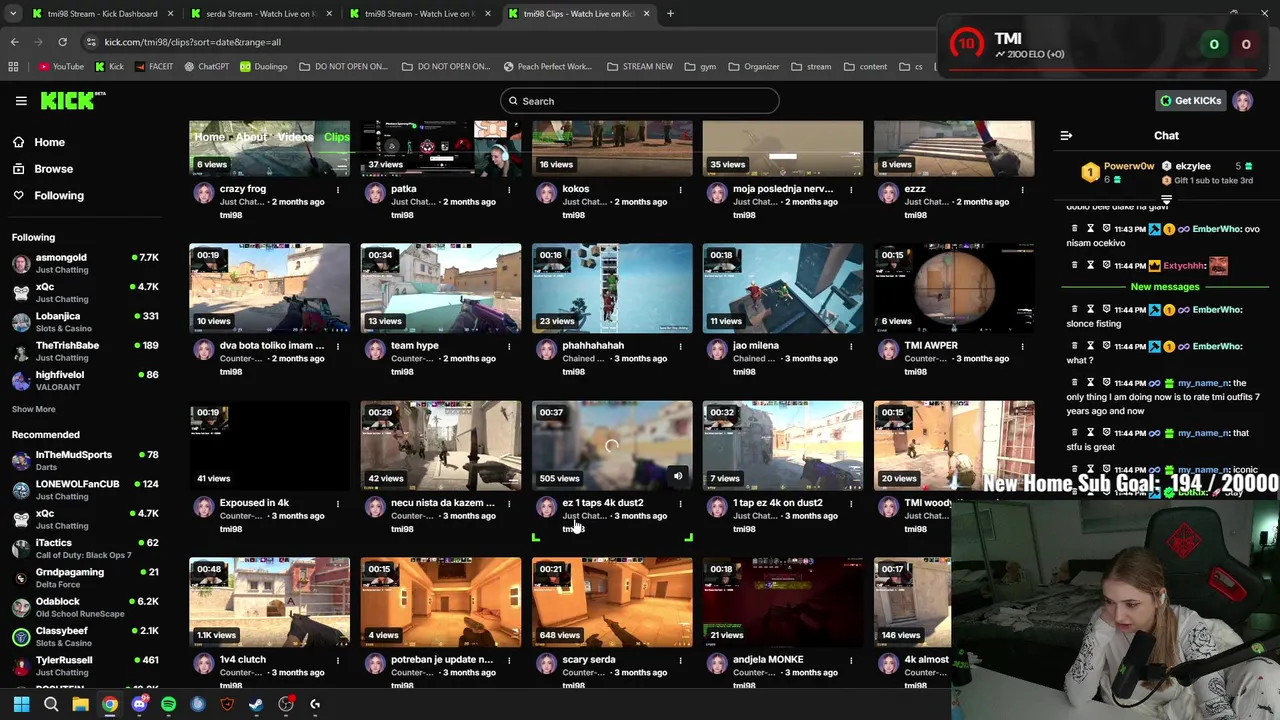Open the Kick hamburger sidebar menu
Image resolution: width=1280 pixels, height=720 pixels.
pos(21,101)
